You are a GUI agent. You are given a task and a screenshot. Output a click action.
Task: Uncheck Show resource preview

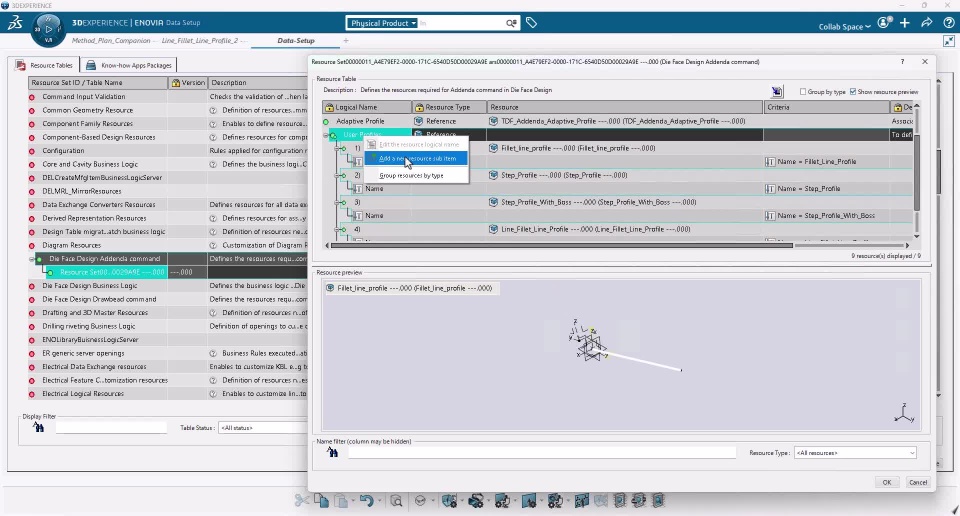(853, 92)
